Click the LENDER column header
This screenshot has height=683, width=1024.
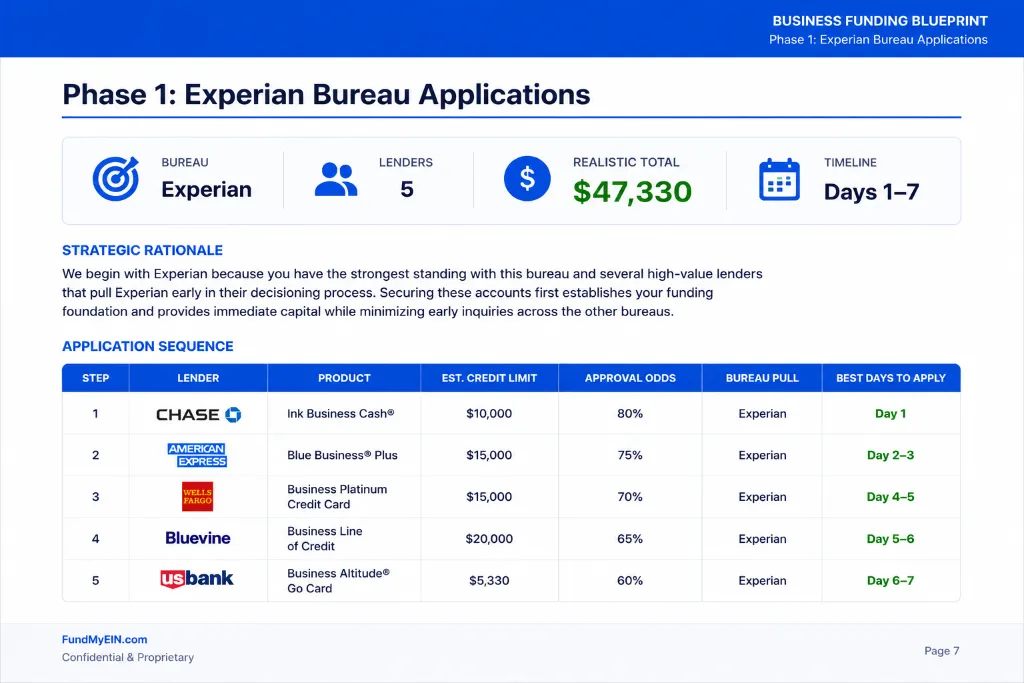tap(198, 378)
